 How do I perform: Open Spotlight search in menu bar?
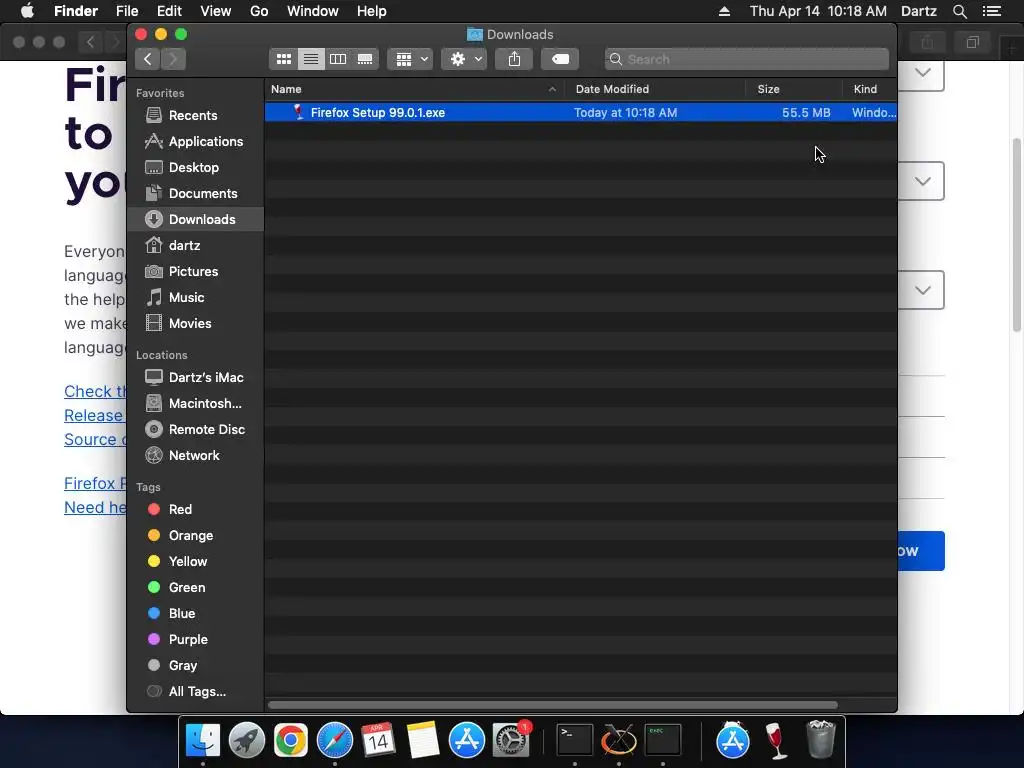click(959, 11)
